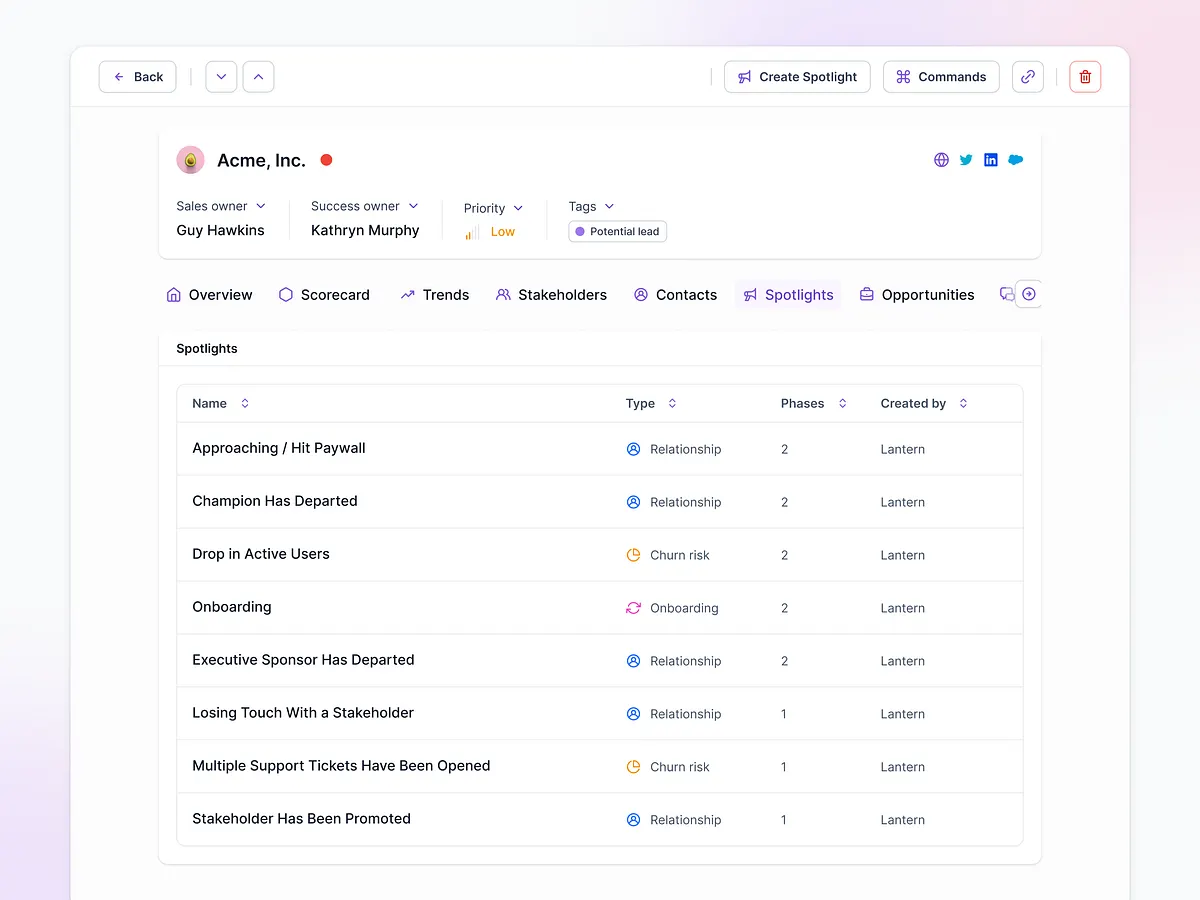This screenshot has width=1200, height=900.
Task: Open the LinkedIn profile icon
Action: click(x=991, y=160)
